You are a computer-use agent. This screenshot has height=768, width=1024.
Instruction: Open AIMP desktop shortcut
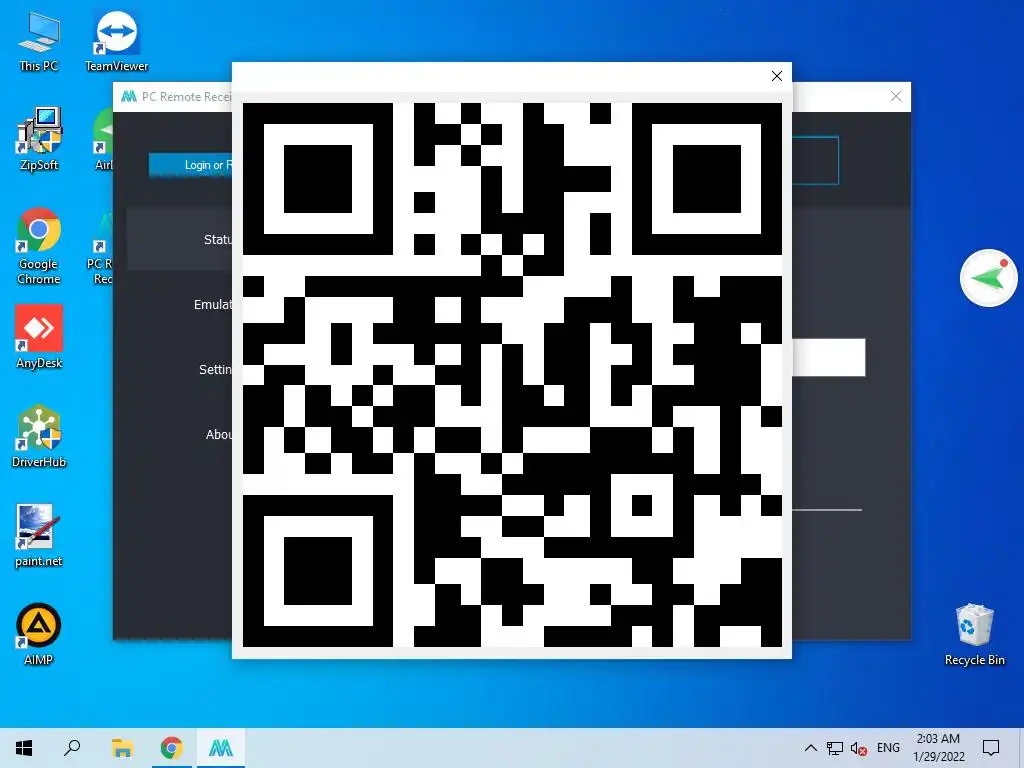click(x=39, y=634)
